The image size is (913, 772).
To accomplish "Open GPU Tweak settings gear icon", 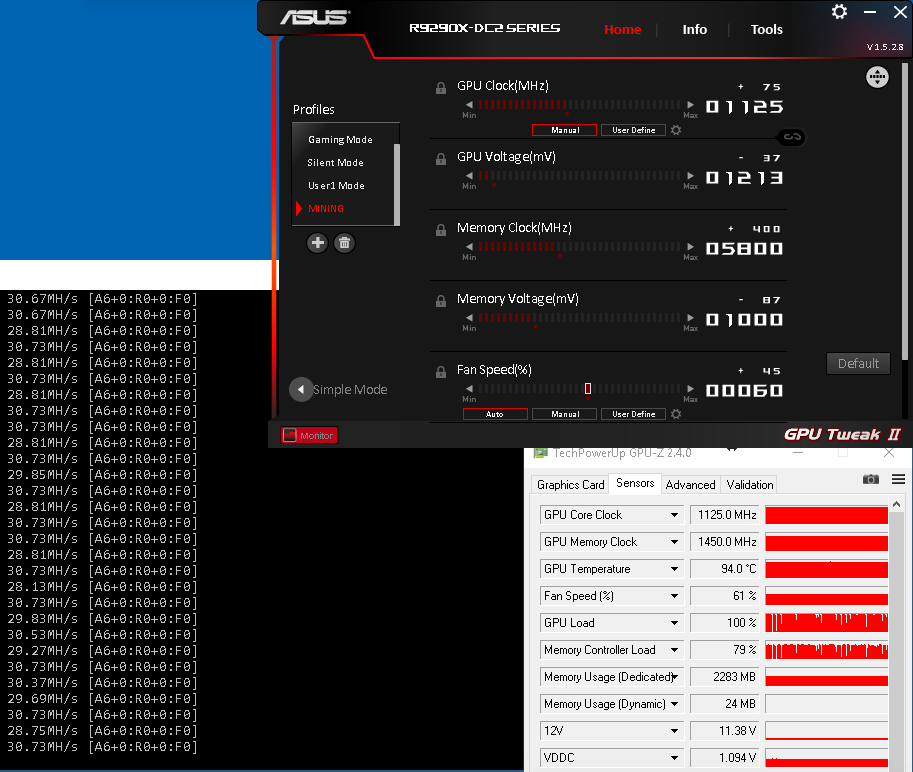I will point(839,12).
